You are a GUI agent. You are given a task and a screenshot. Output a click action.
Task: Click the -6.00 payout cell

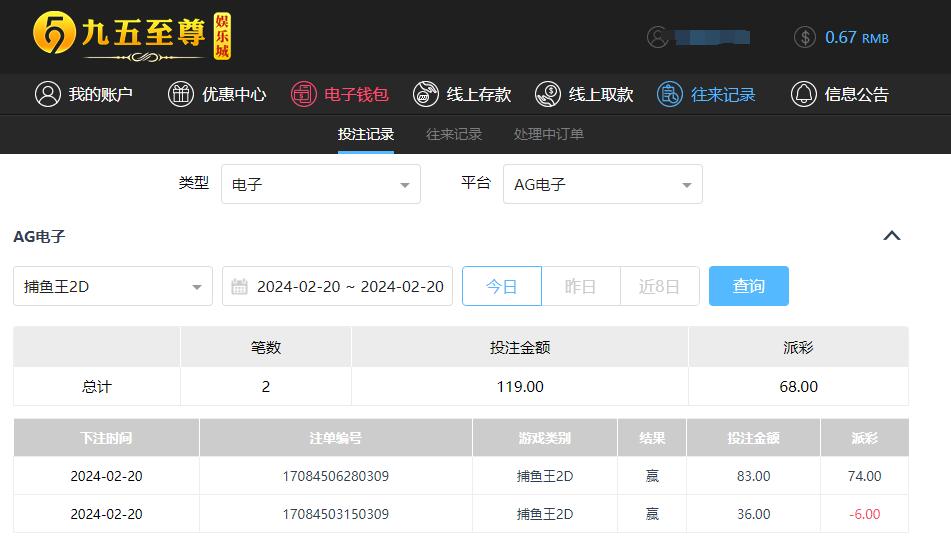pyautogui.click(x=864, y=514)
